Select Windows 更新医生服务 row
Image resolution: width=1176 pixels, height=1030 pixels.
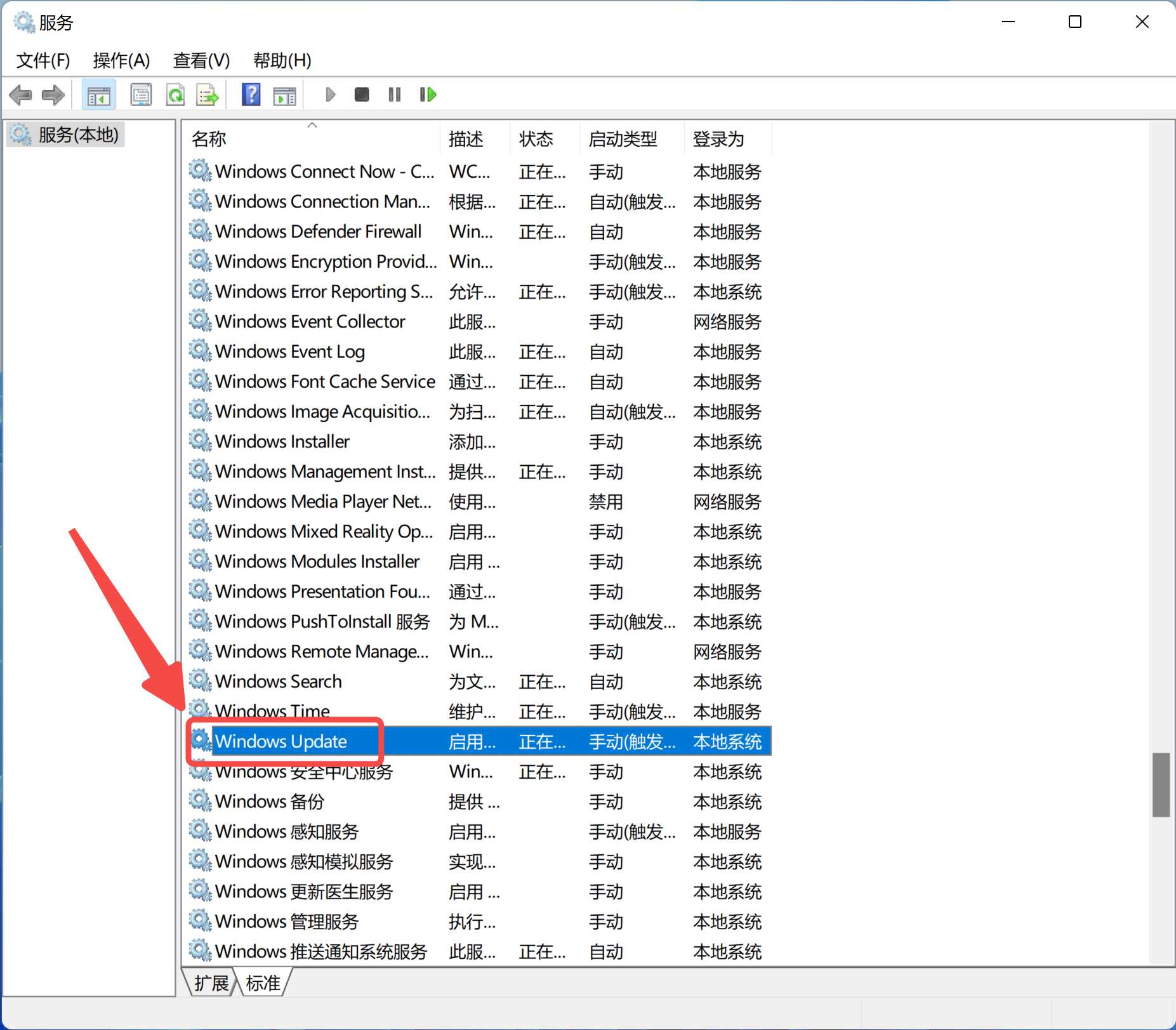tap(480, 891)
